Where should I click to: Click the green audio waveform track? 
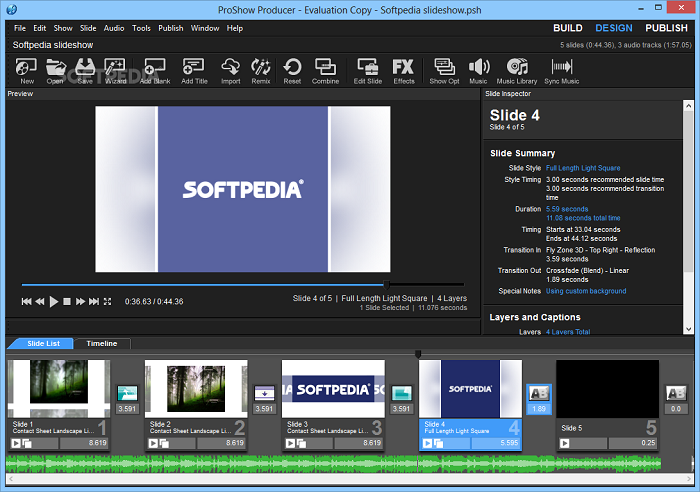click(333, 464)
